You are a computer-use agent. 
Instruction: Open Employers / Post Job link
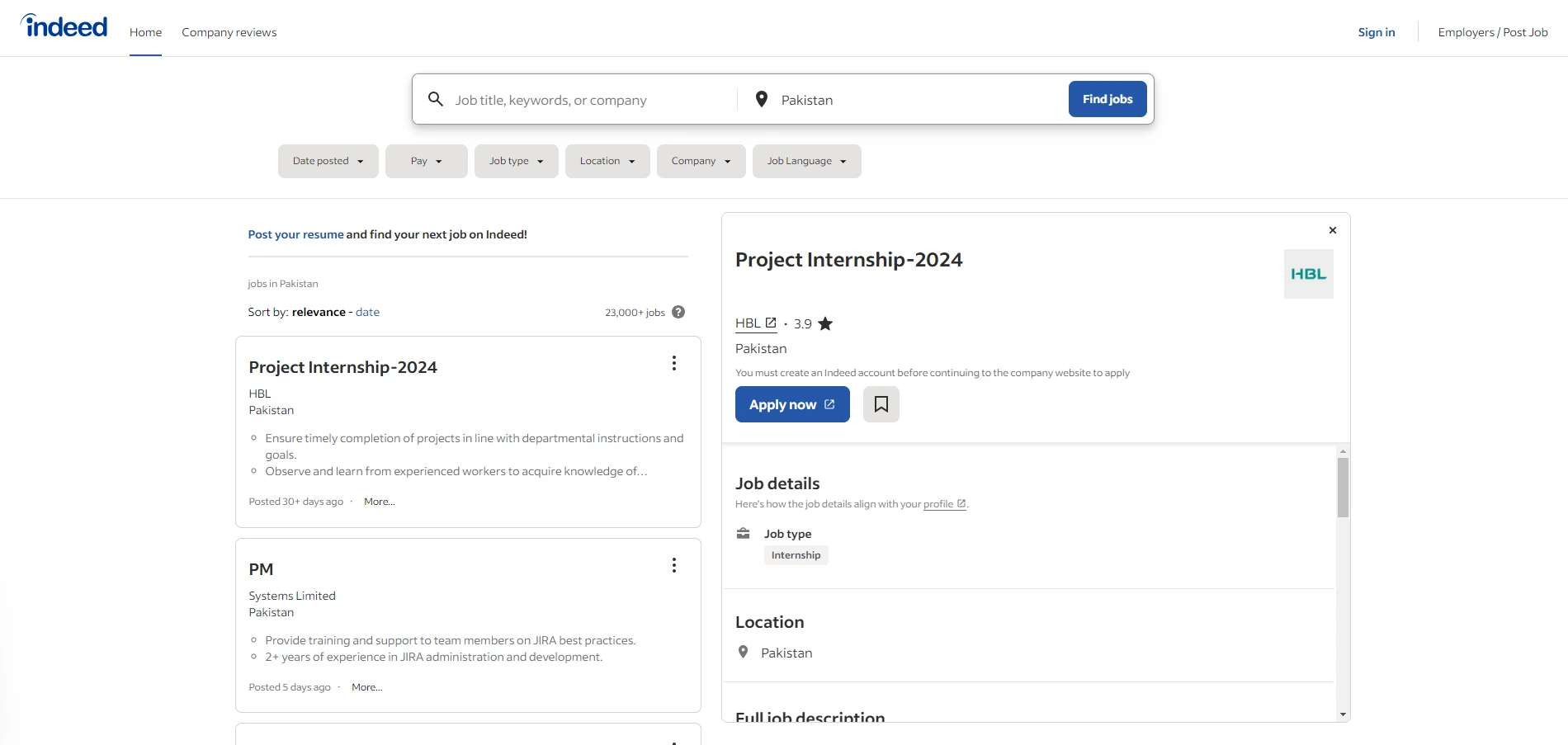coord(1493,32)
